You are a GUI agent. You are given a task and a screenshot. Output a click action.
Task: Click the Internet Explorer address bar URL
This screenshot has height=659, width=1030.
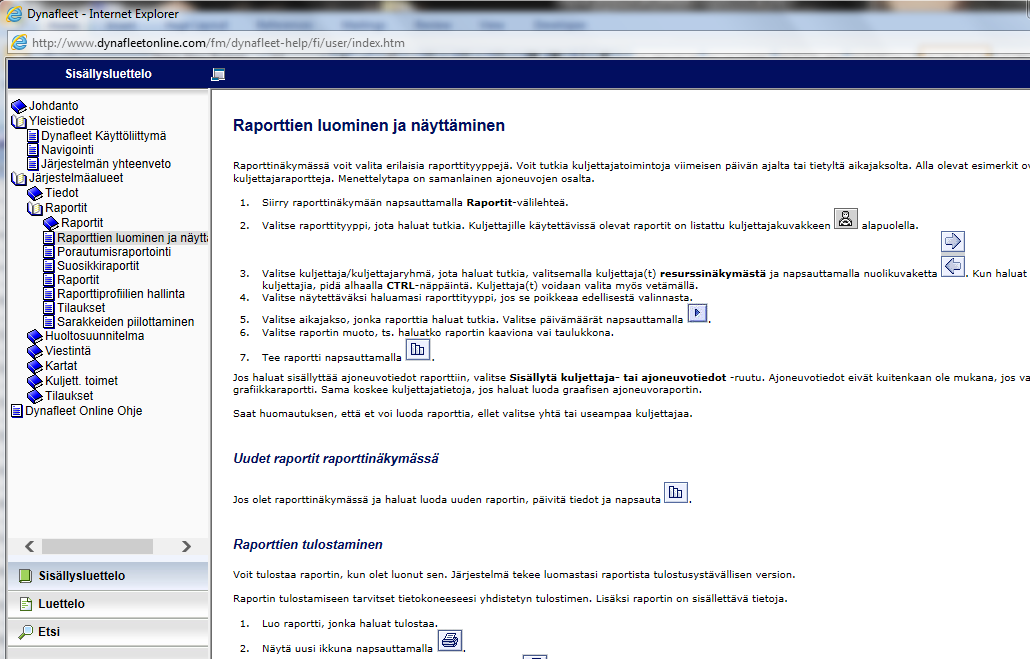[x=218, y=43]
